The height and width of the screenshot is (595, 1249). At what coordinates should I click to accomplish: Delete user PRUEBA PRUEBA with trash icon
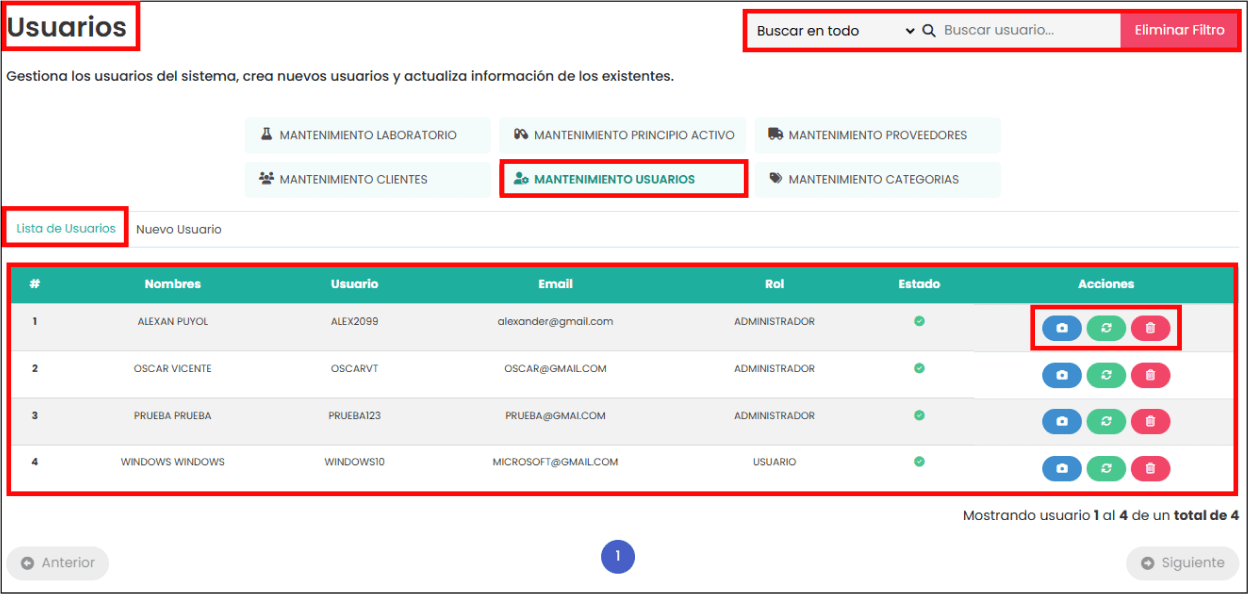[1150, 422]
